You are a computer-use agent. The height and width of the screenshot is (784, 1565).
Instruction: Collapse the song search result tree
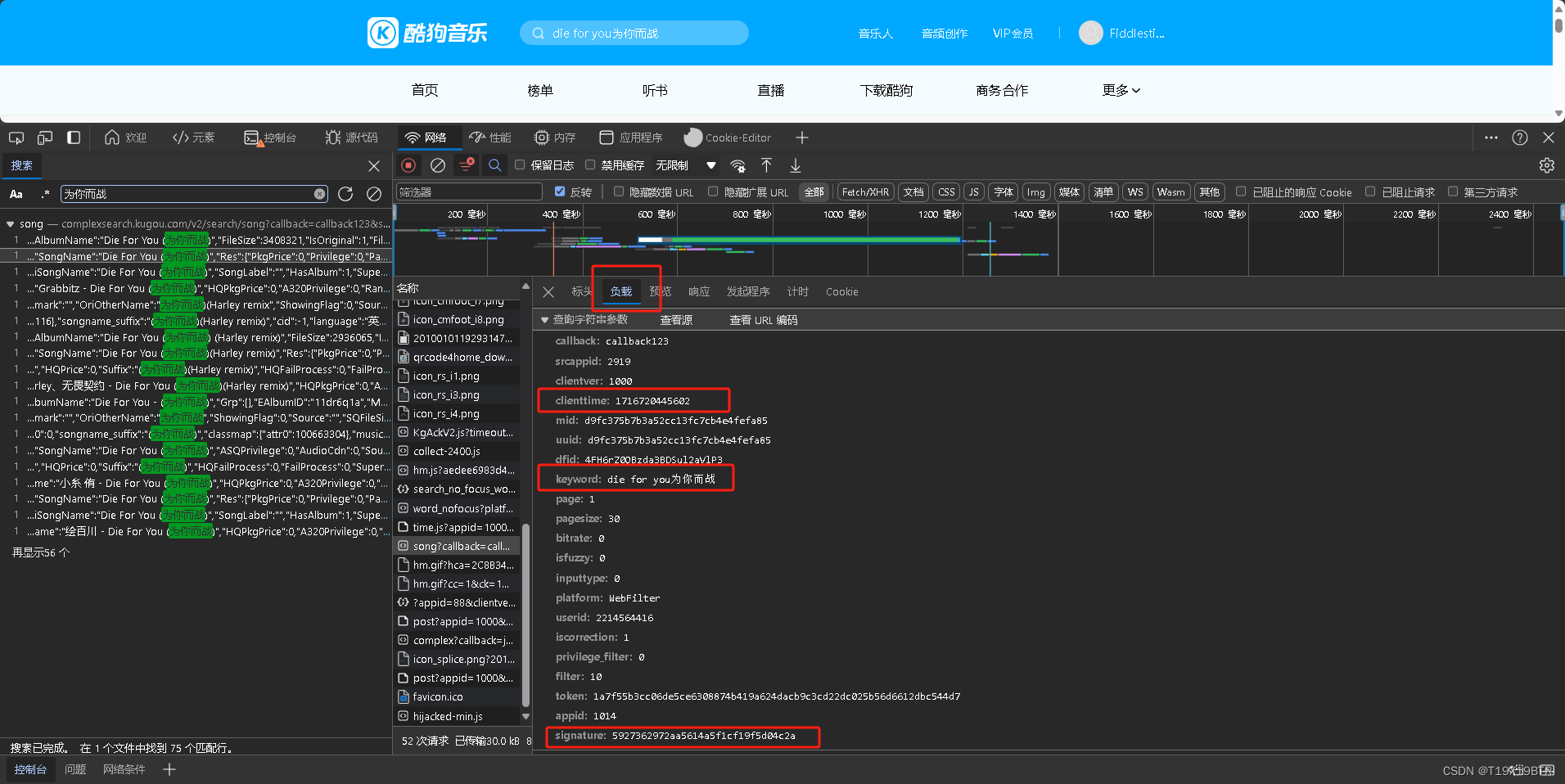click(10, 223)
